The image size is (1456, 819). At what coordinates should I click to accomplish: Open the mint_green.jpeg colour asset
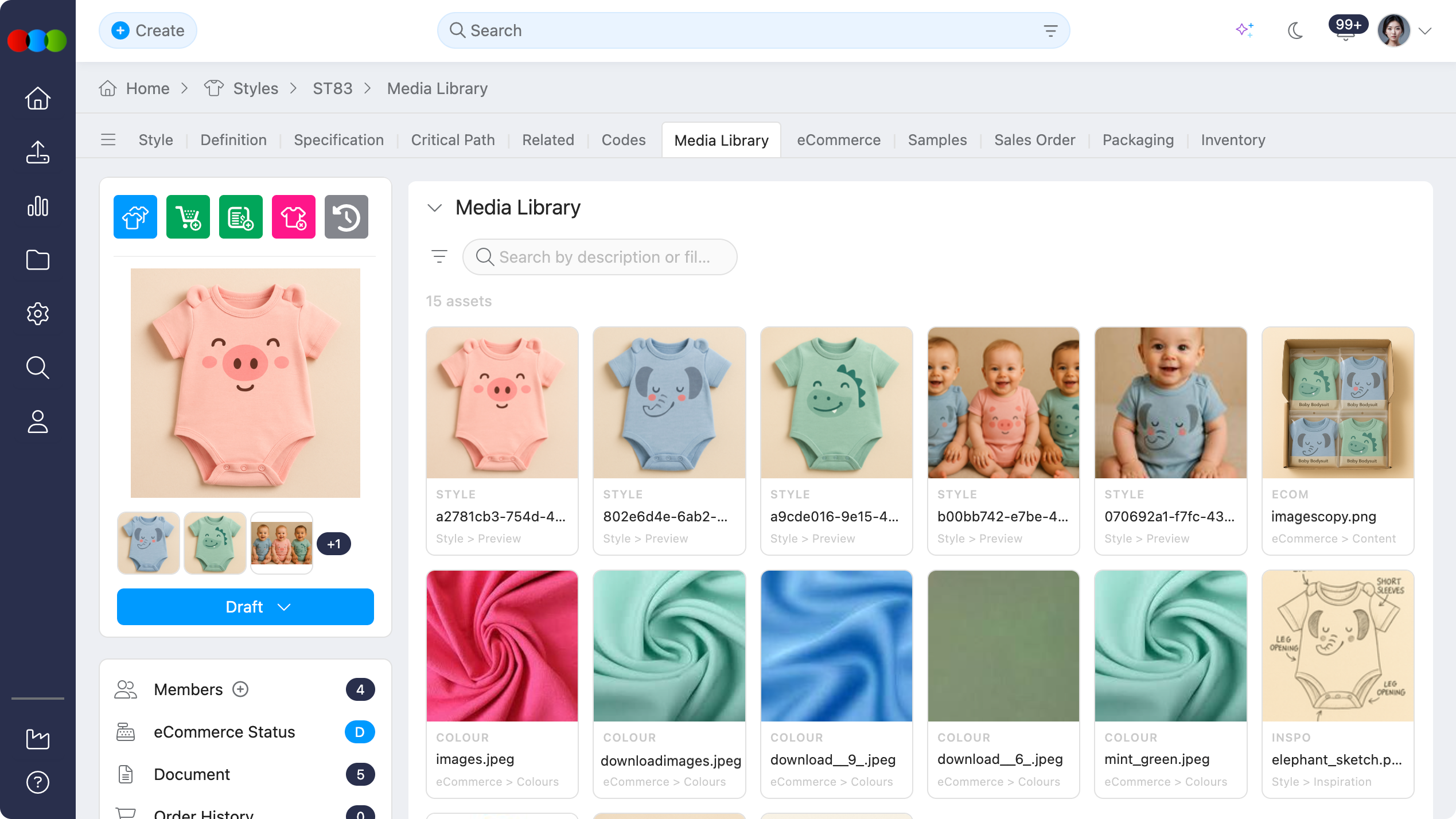(x=1171, y=684)
